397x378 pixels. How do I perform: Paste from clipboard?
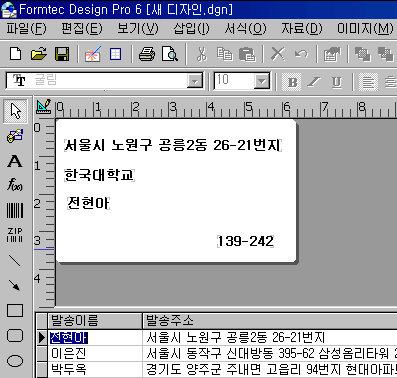pyautogui.click(x=247, y=54)
